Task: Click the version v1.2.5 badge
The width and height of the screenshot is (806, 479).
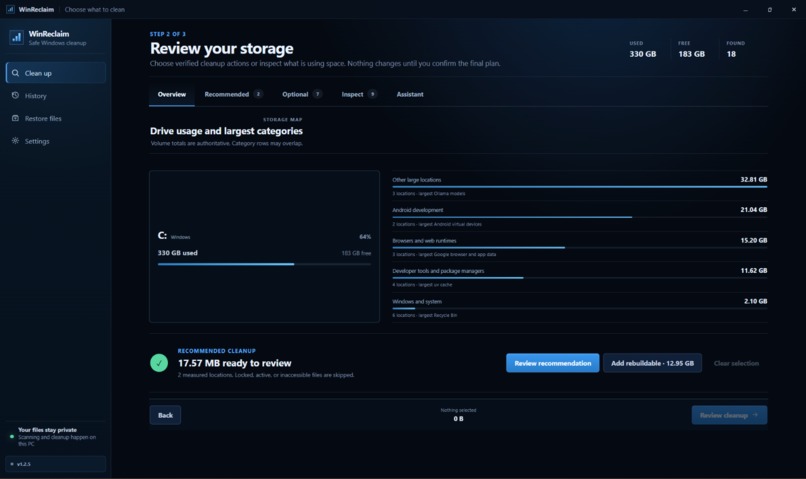Action: tap(56, 464)
